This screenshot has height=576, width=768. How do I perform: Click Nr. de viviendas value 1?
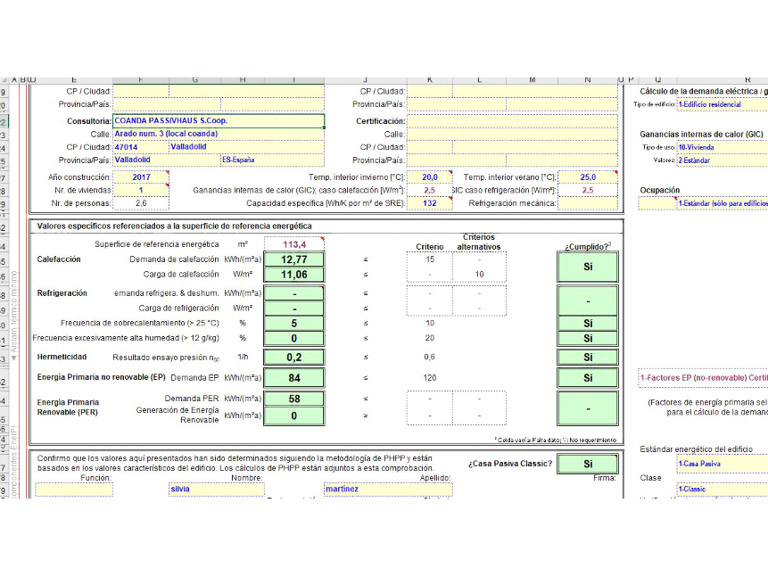141,190
